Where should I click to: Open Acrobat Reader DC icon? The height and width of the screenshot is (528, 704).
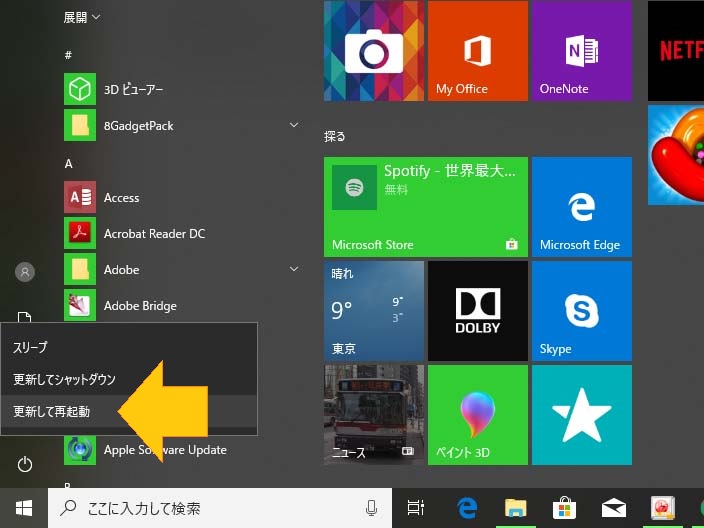(x=80, y=233)
